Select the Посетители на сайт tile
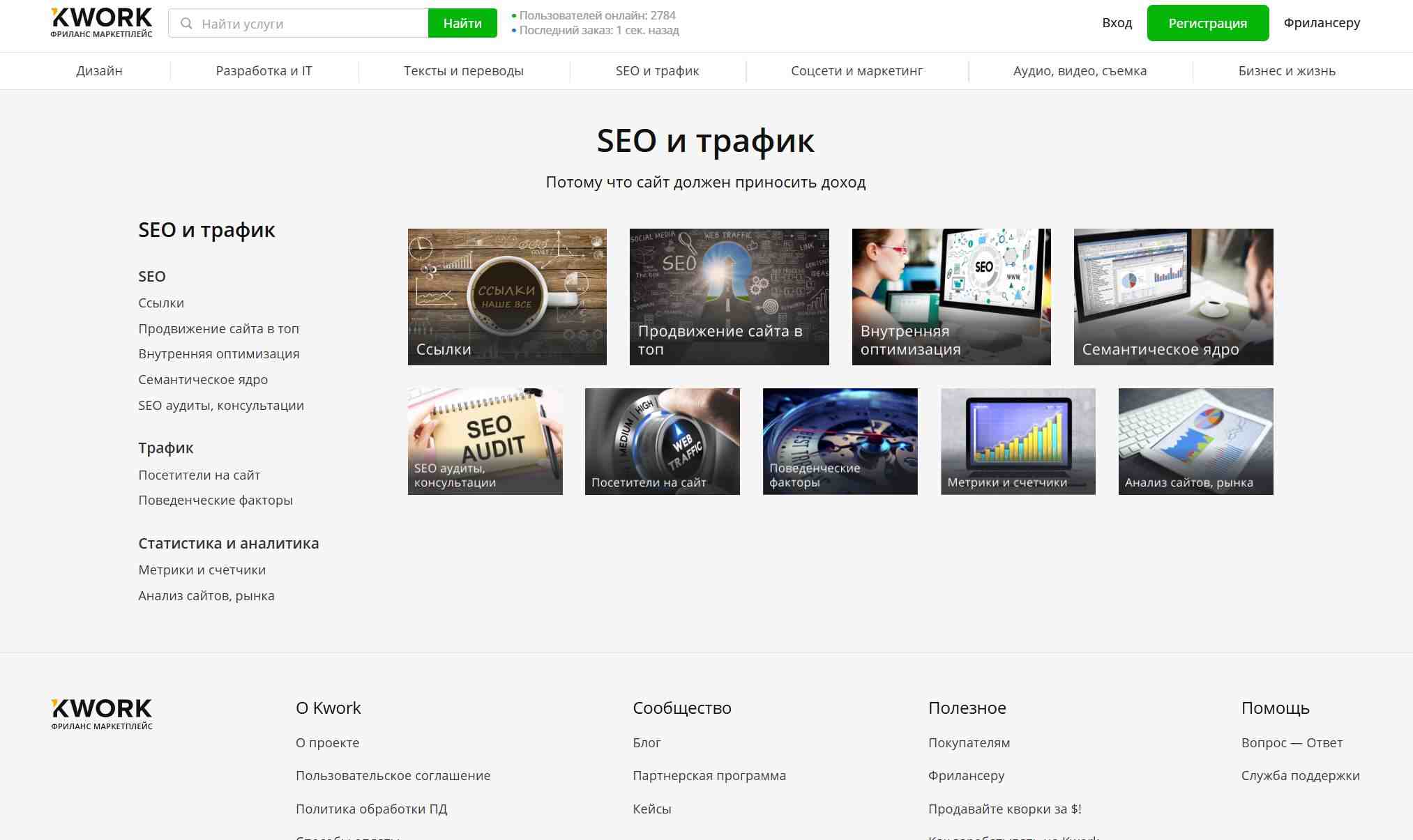This screenshot has width=1413, height=840. (x=662, y=441)
